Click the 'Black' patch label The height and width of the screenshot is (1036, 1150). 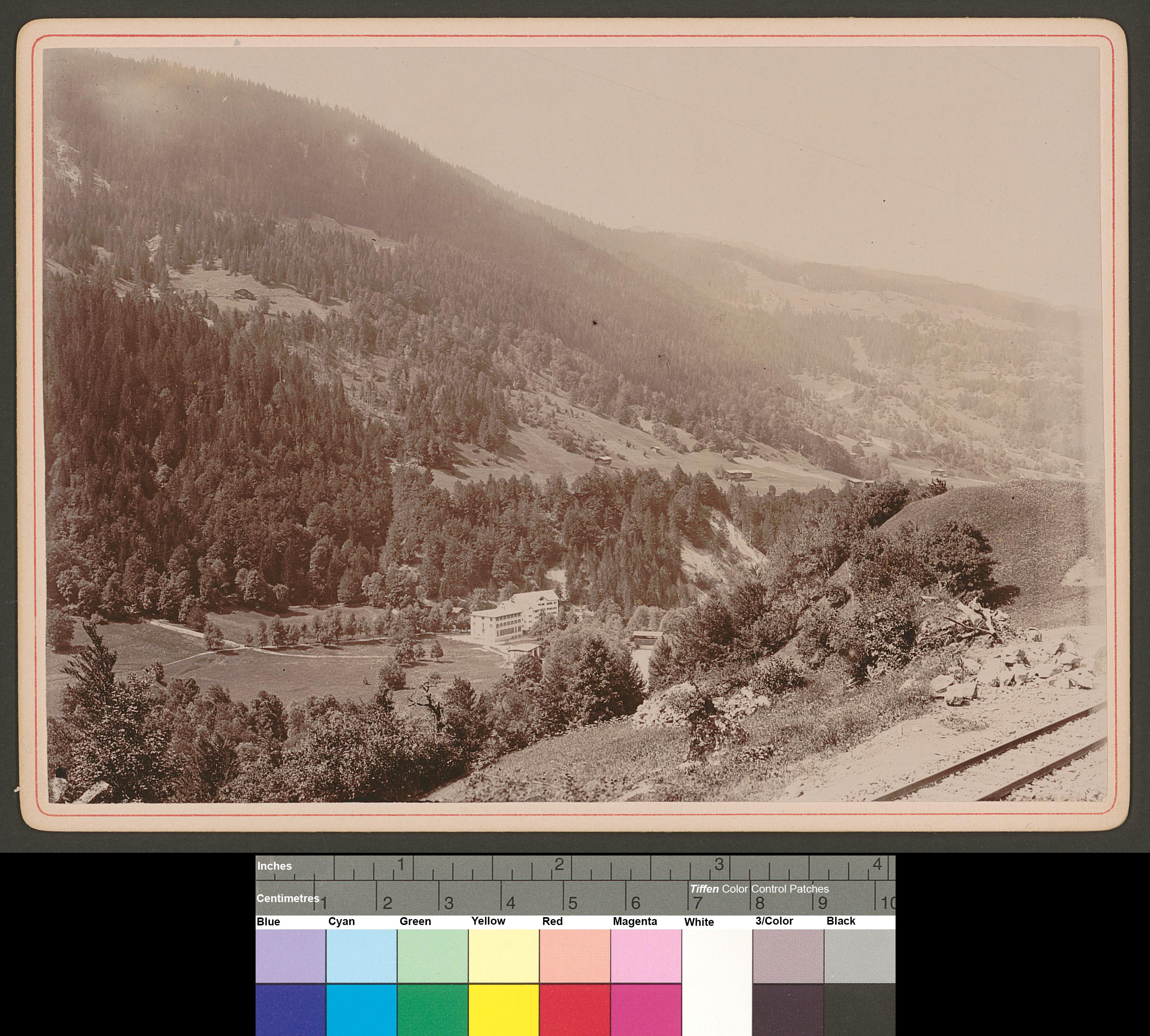841,921
